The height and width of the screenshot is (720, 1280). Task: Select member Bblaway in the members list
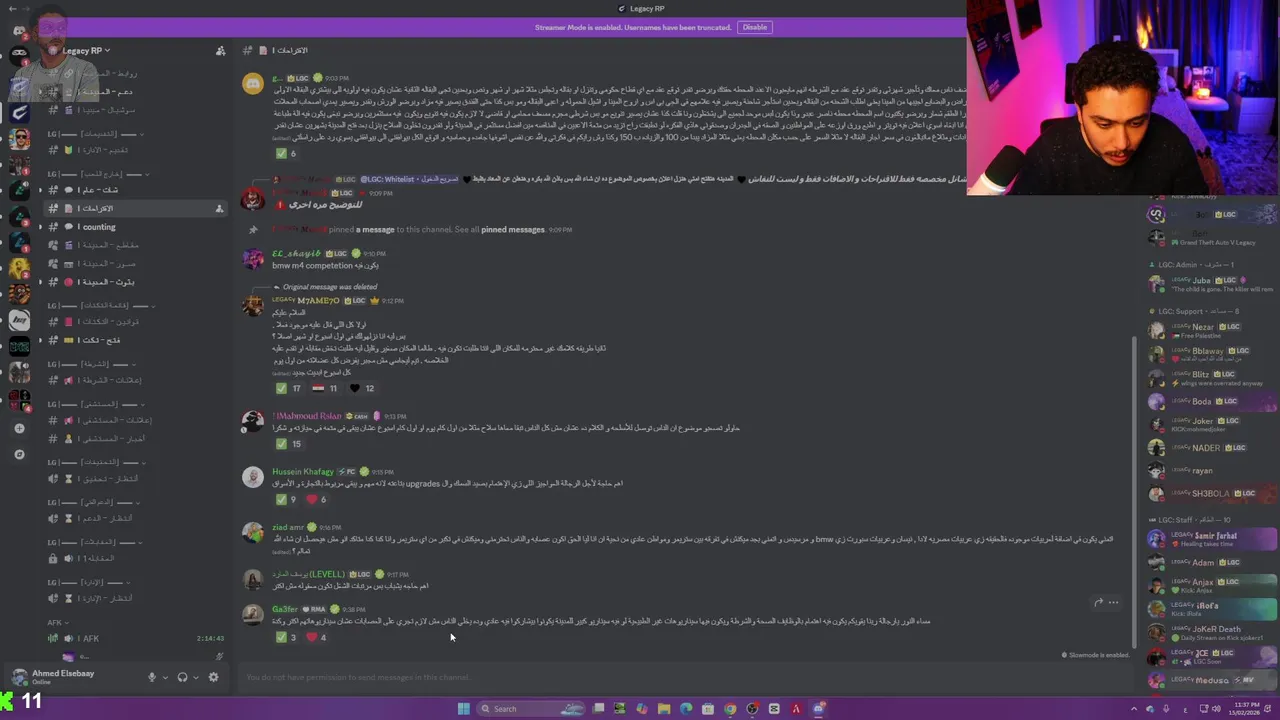(1212, 353)
